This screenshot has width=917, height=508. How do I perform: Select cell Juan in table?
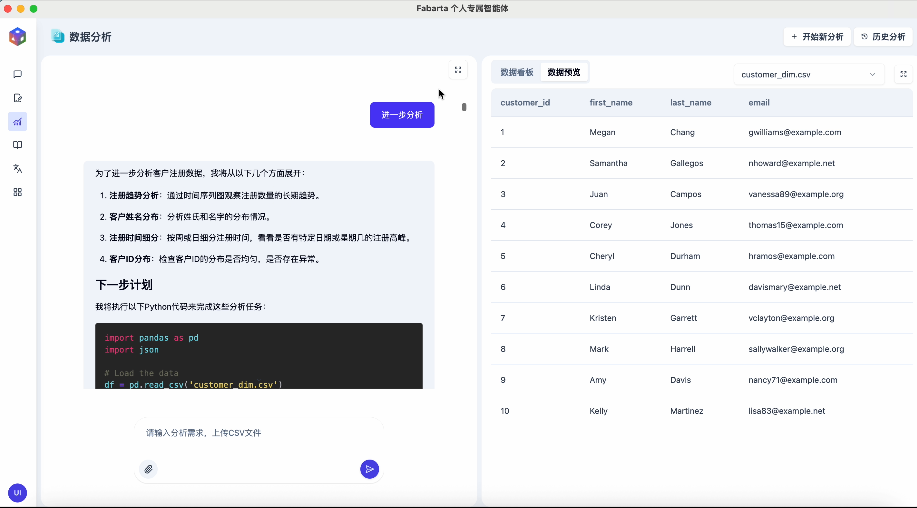pos(598,194)
